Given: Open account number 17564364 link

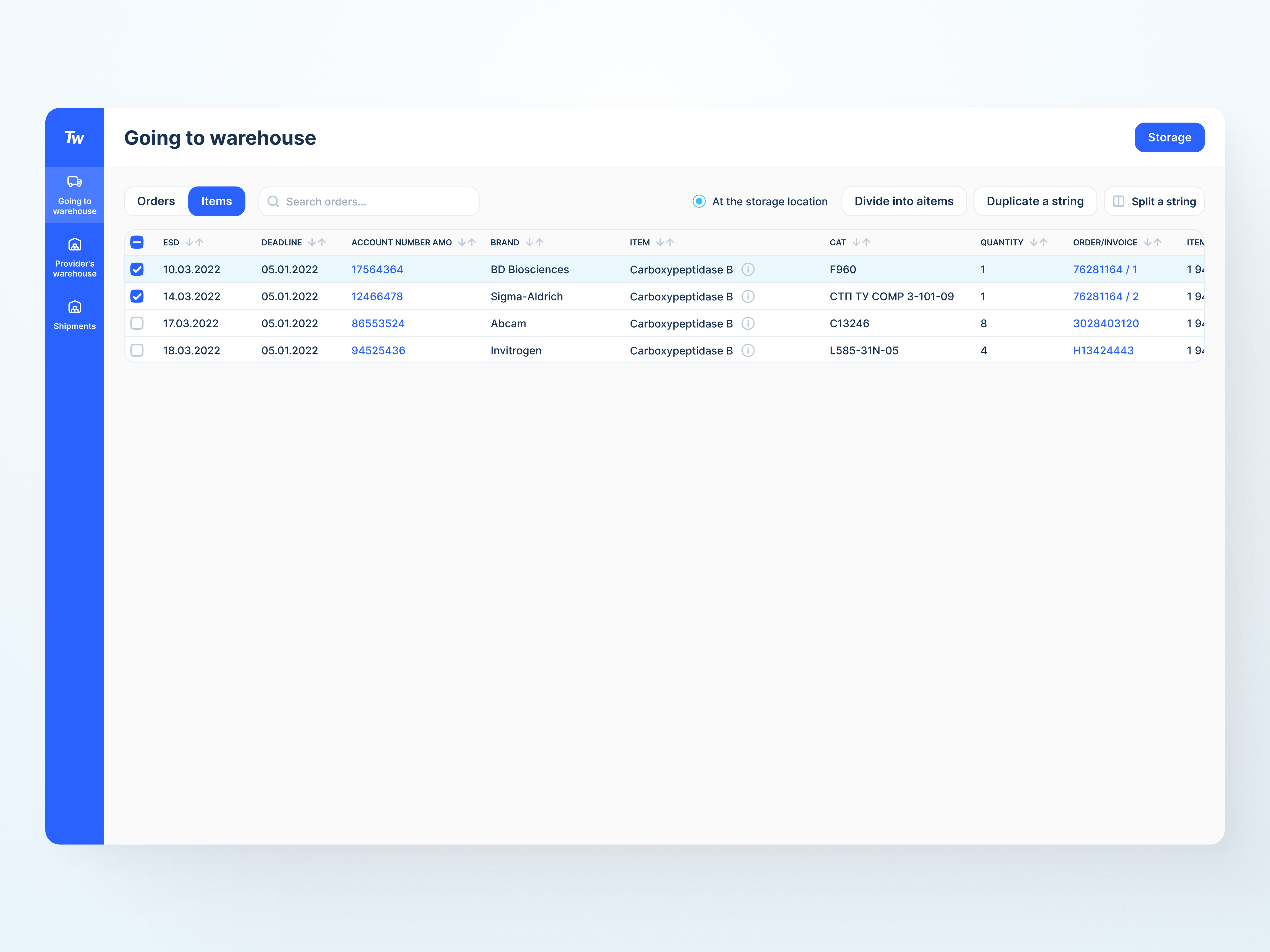Looking at the screenshot, I should point(377,269).
